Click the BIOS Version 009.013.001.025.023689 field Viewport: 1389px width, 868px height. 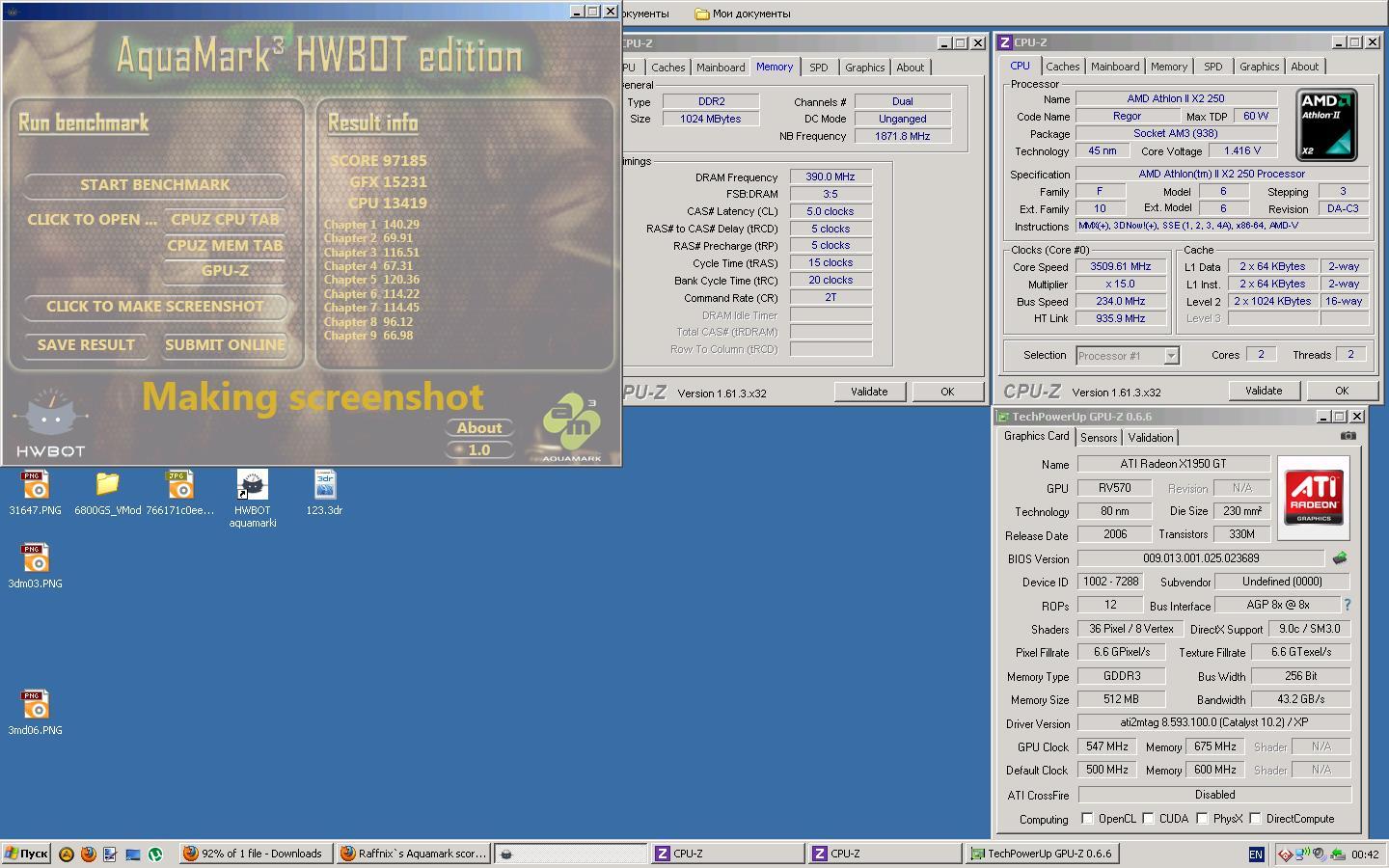[1201, 558]
